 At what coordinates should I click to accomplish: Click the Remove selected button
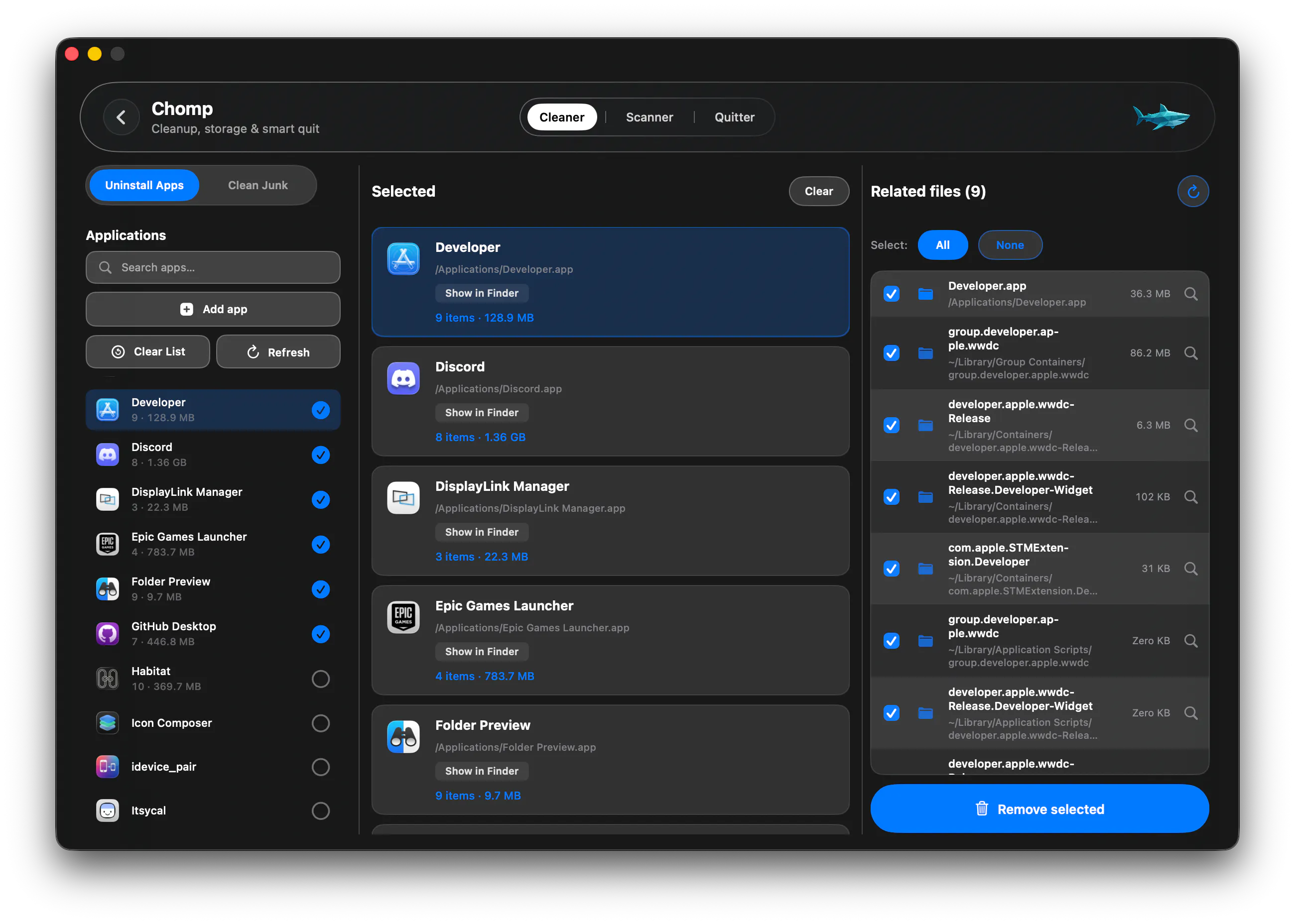(x=1039, y=808)
